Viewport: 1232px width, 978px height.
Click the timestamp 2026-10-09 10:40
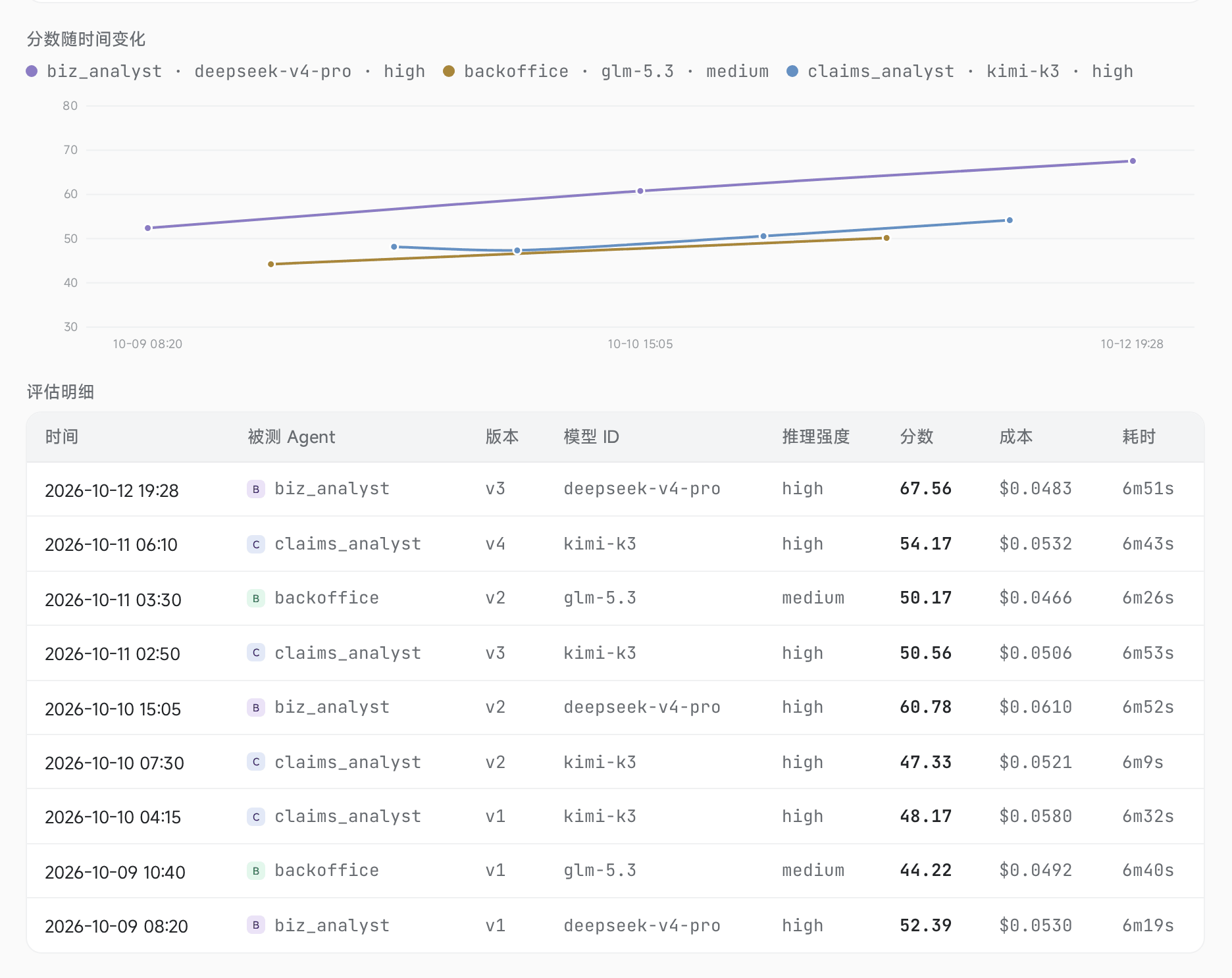coord(115,872)
